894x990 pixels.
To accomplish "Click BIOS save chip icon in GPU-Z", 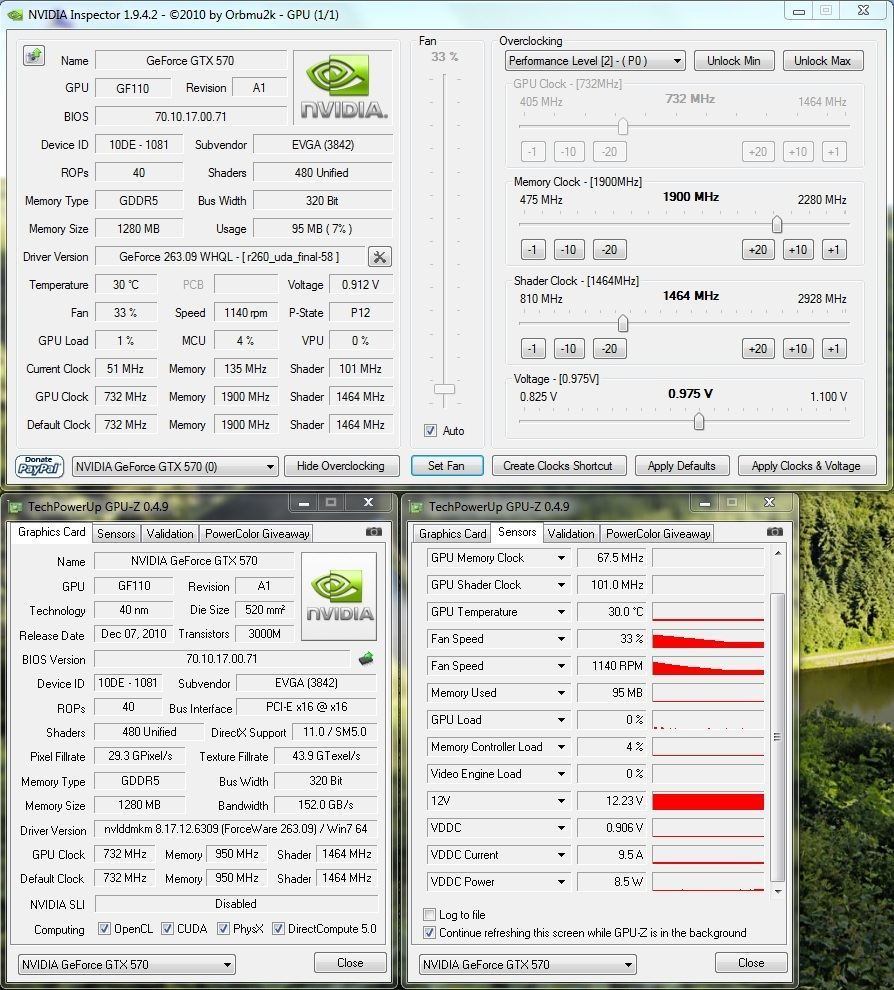I will pos(366,659).
